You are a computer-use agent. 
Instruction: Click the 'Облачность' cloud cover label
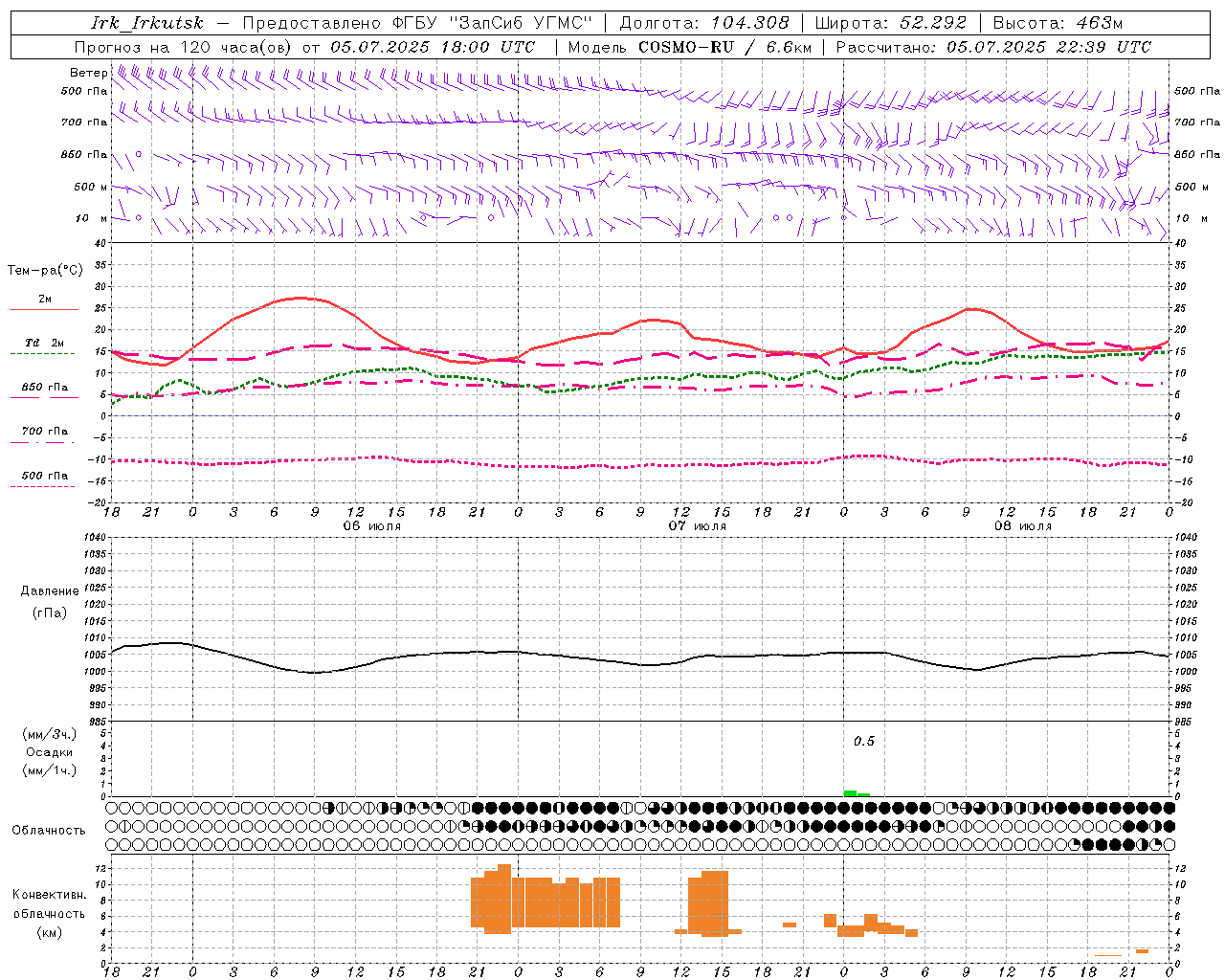click(49, 830)
